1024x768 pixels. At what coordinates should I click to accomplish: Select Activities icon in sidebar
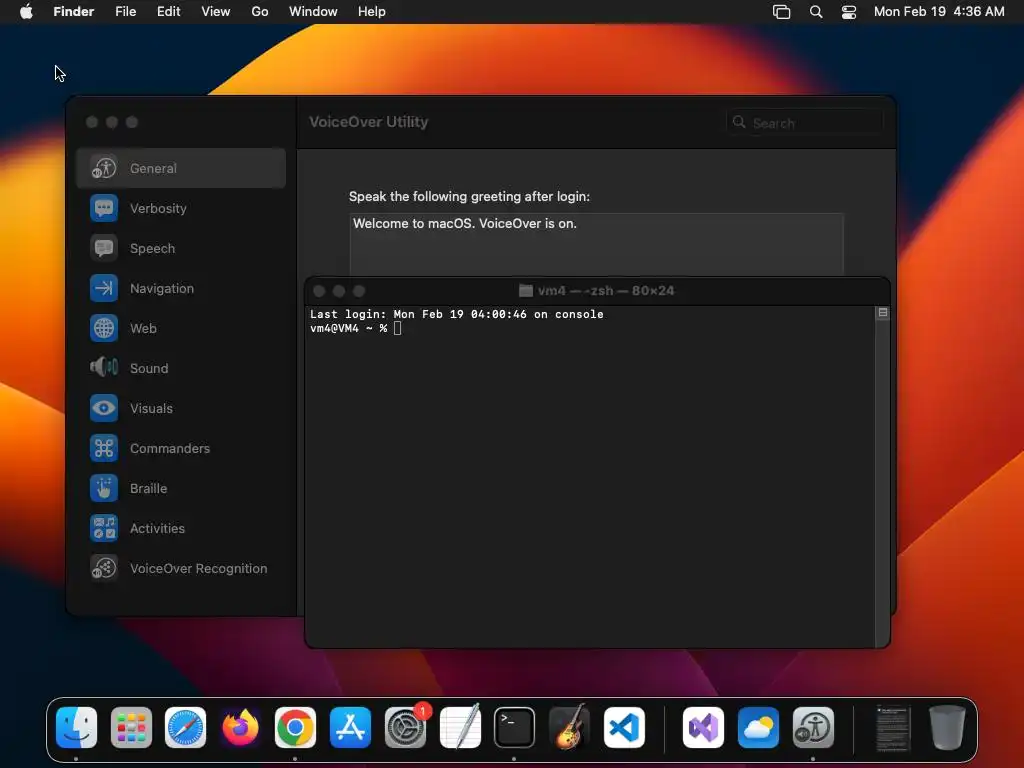coord(104,528)
